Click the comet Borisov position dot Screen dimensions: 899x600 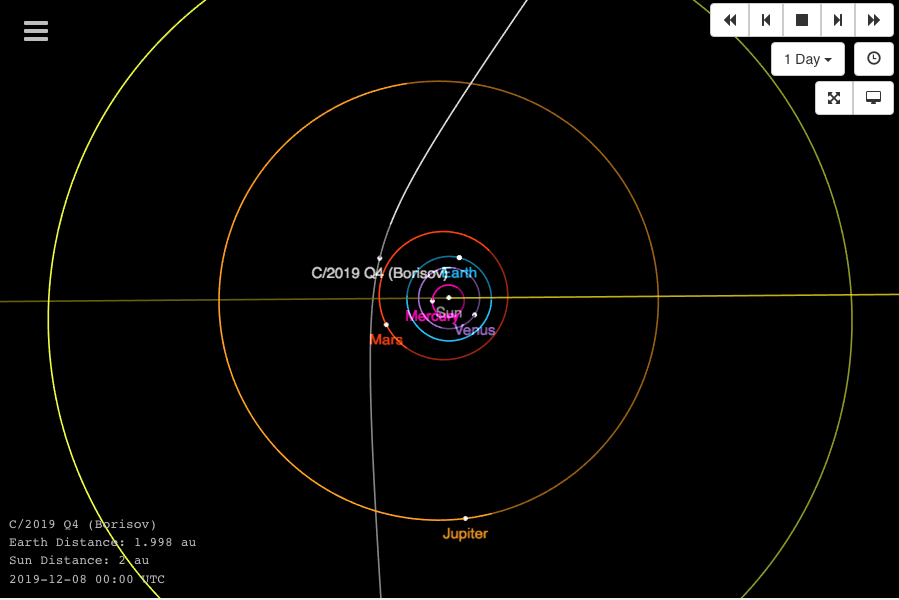(x=380, y=259)
